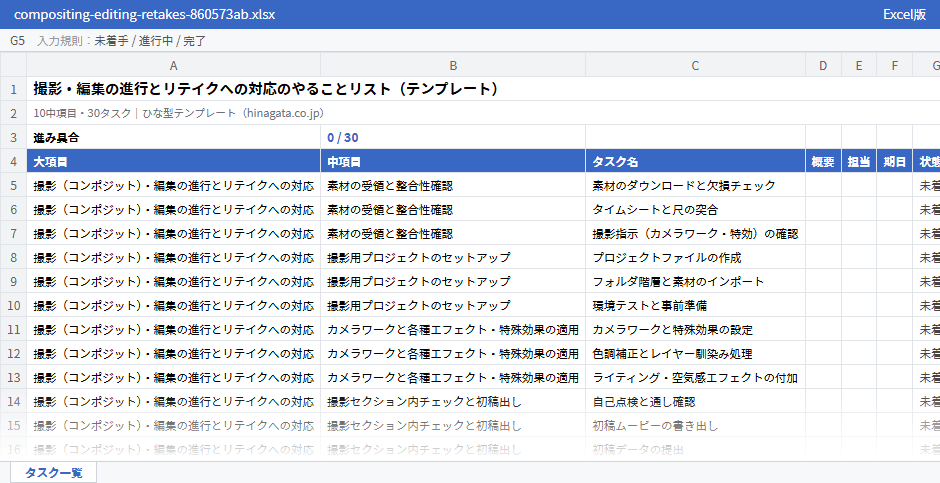Click column A cell in row 6
This screenshot has width=940, height=483.
[174, 209]
